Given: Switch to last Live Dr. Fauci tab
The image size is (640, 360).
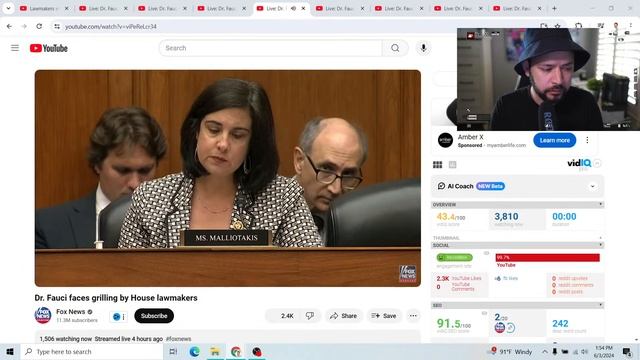Looking at the screenshot, I should click(517, 8).
